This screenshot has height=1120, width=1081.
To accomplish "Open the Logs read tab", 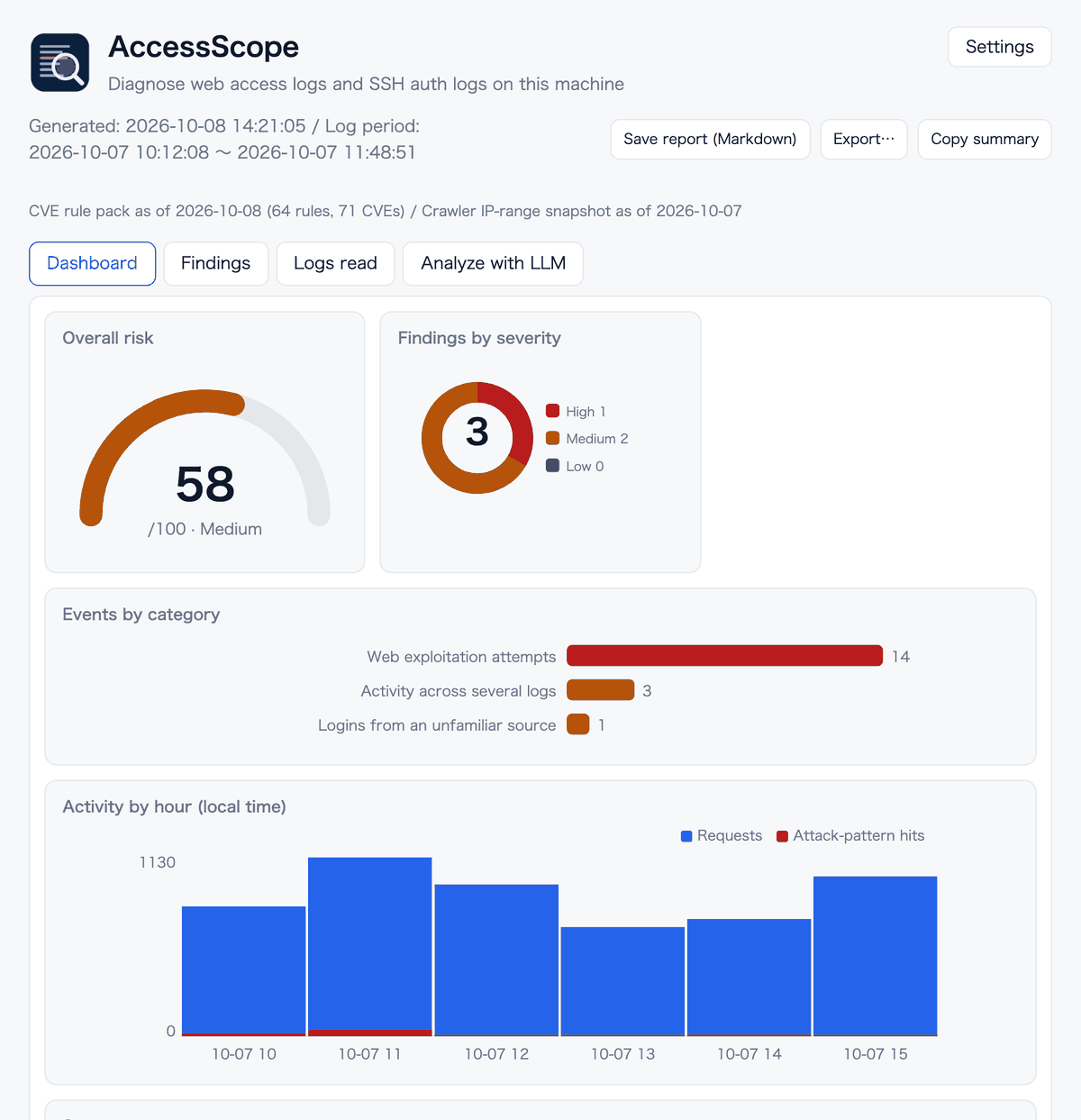I will (x=335, y=263).
